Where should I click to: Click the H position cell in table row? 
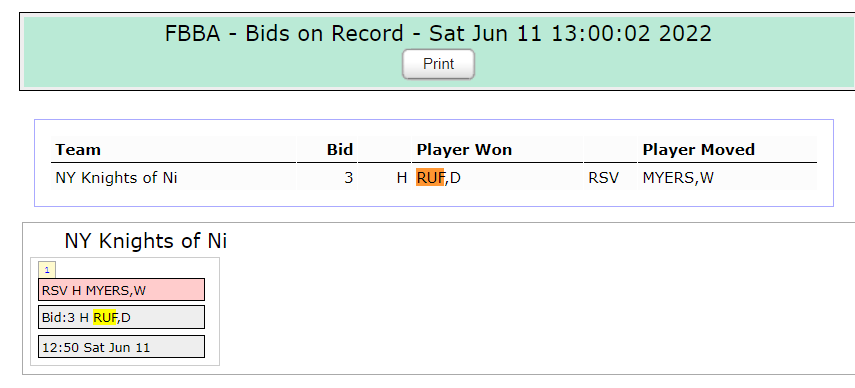pos(402,178)
